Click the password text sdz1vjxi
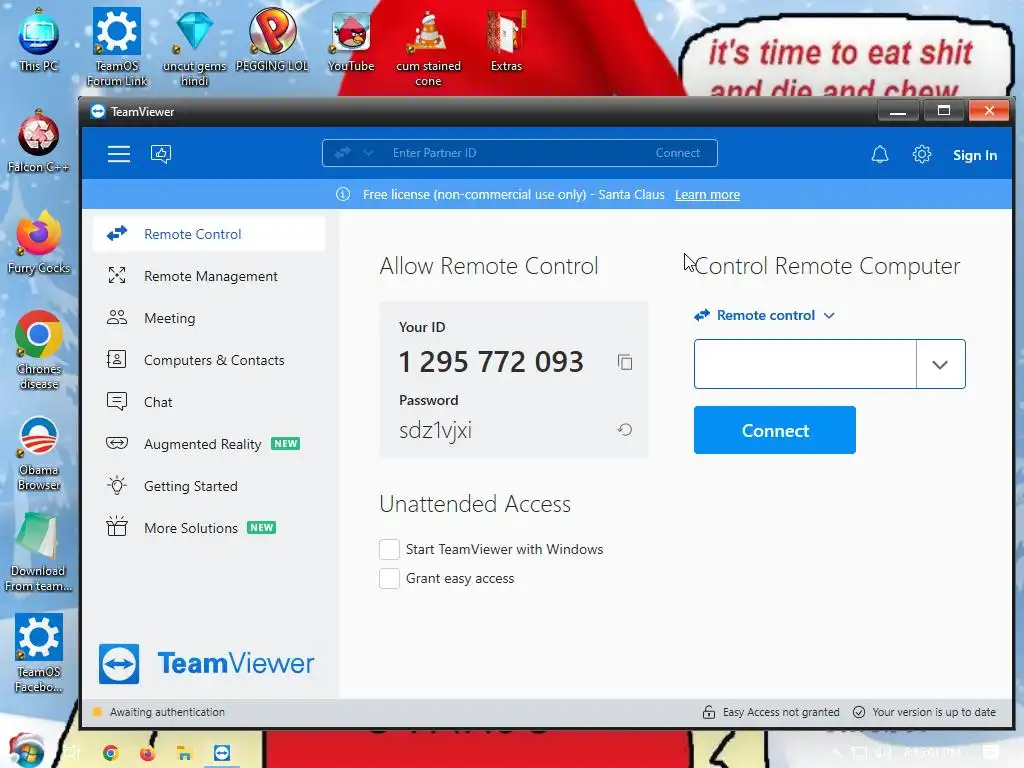Screen dimensions: 1024x768 tap(436, 430)
